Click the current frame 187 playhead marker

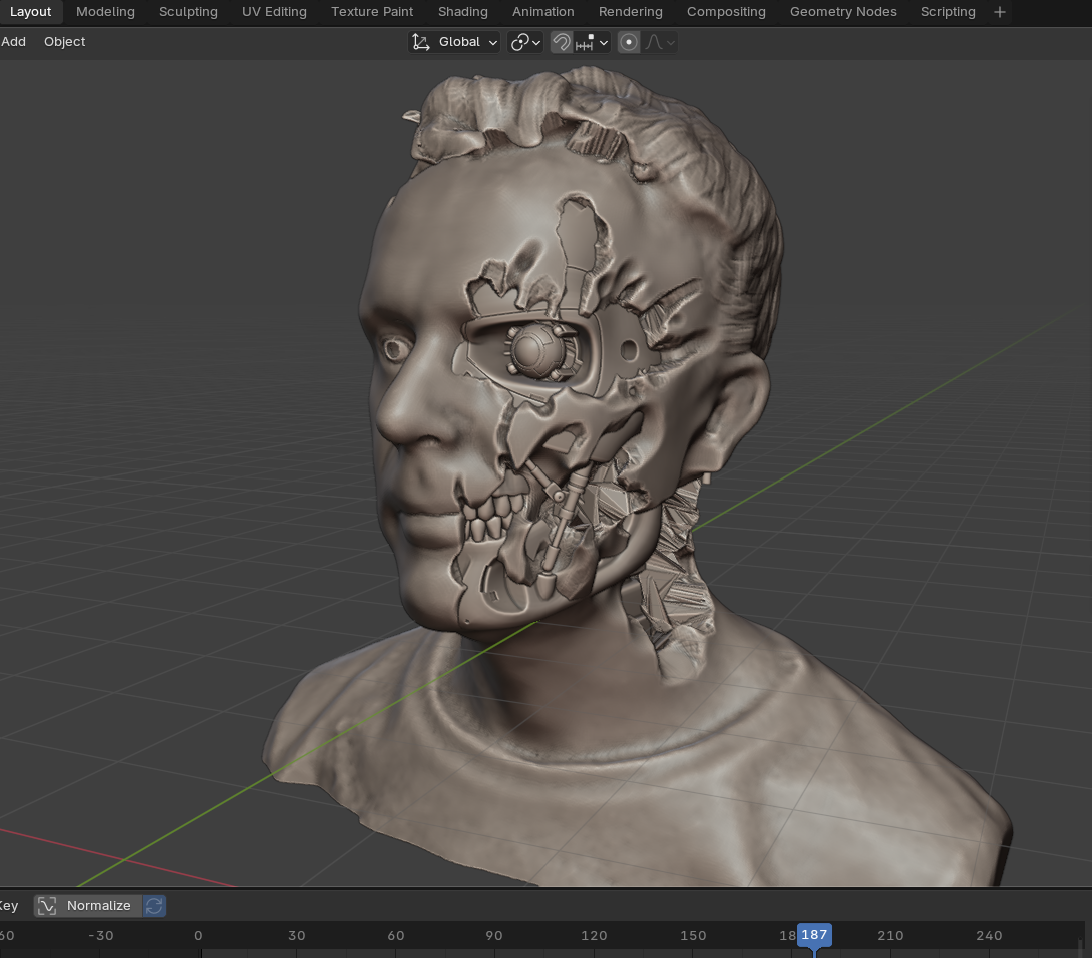pos(814,936)
